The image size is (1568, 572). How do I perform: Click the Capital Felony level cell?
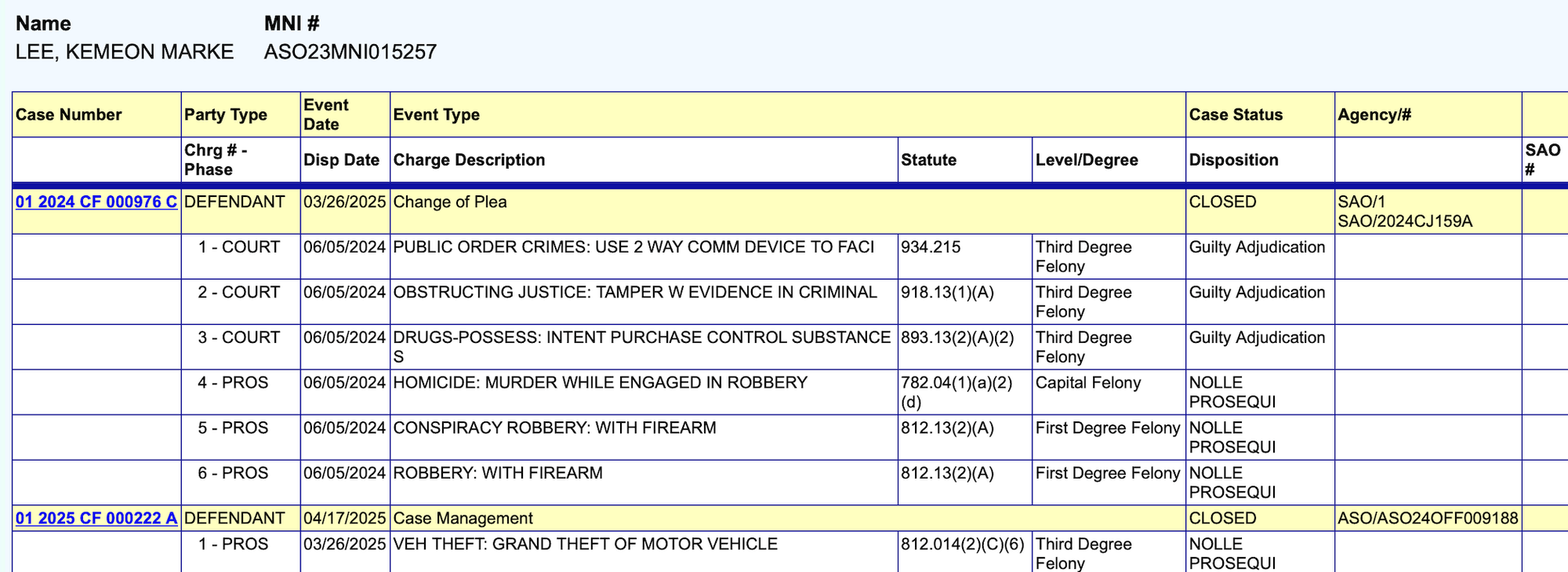tap(1088, 383)
